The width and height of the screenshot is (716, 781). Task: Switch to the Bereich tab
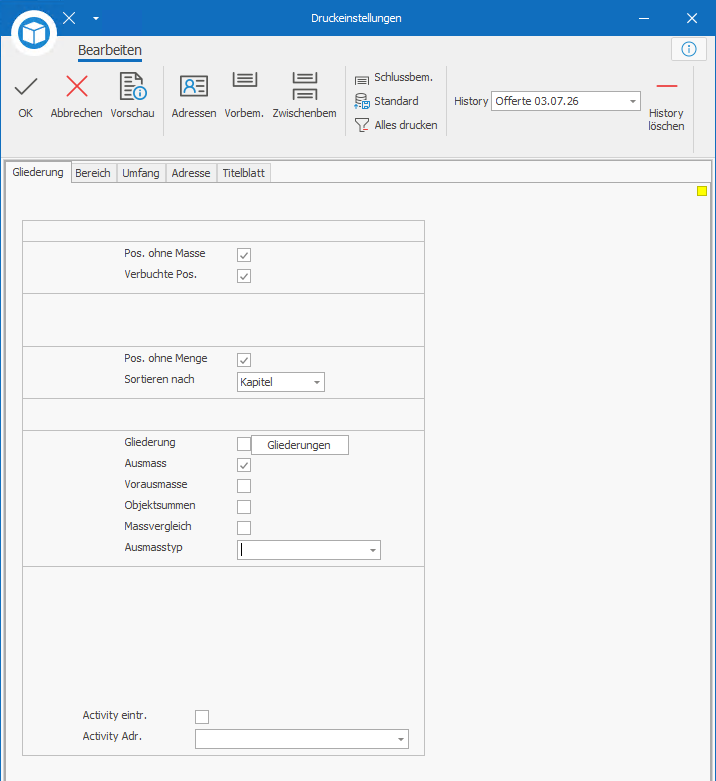(93, 173)
